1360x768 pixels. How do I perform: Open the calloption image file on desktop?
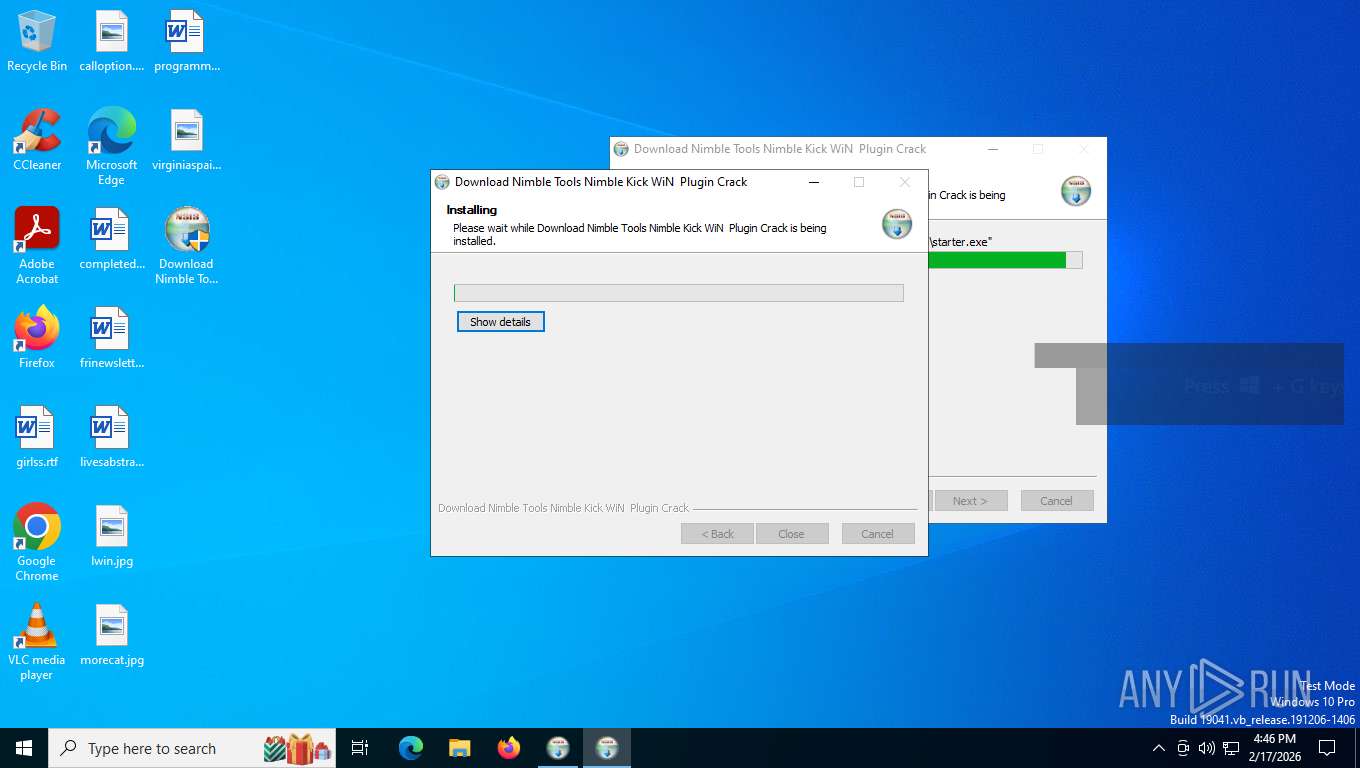112,42
